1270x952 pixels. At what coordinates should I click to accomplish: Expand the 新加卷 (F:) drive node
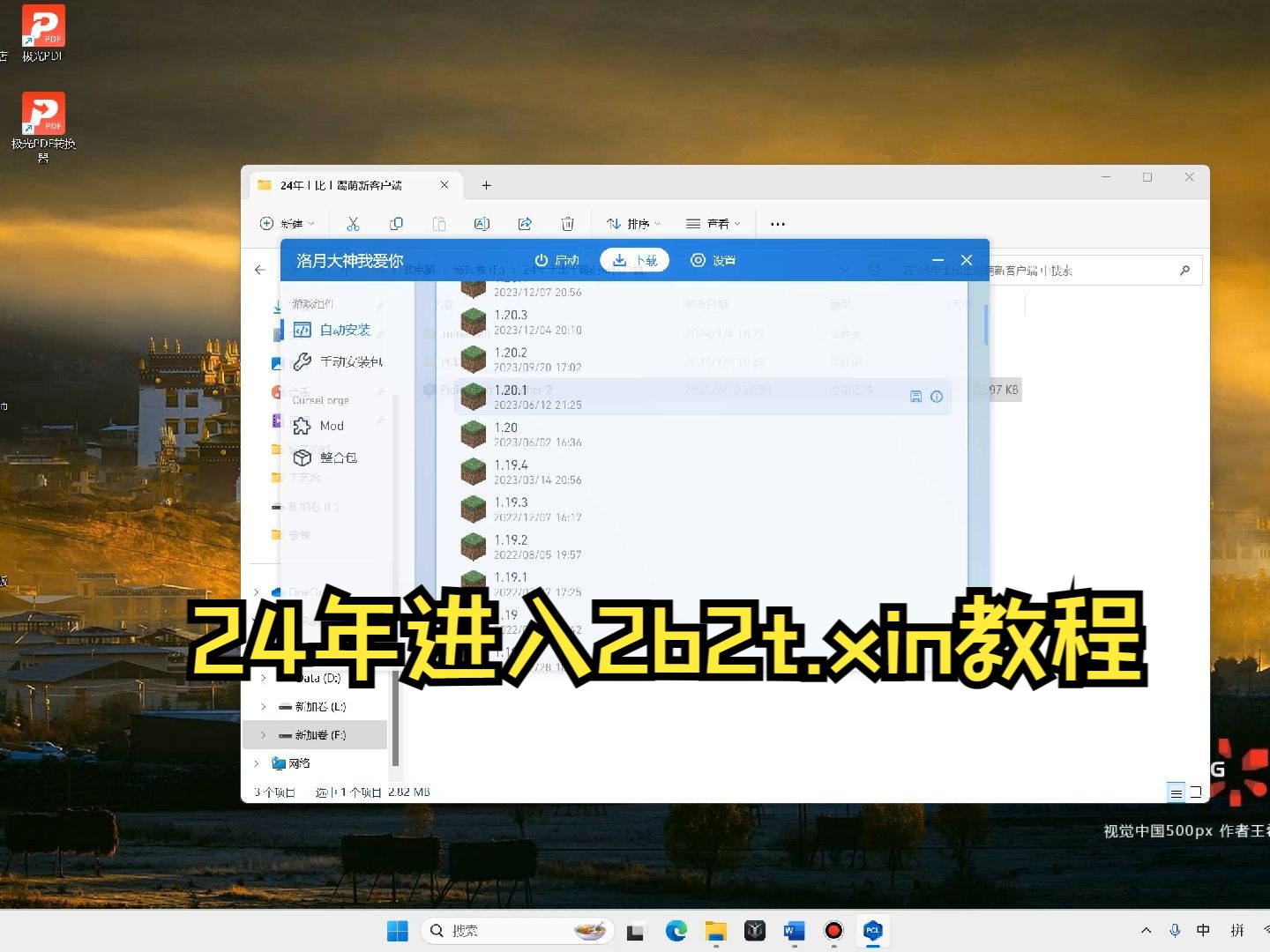click(263, 735)
